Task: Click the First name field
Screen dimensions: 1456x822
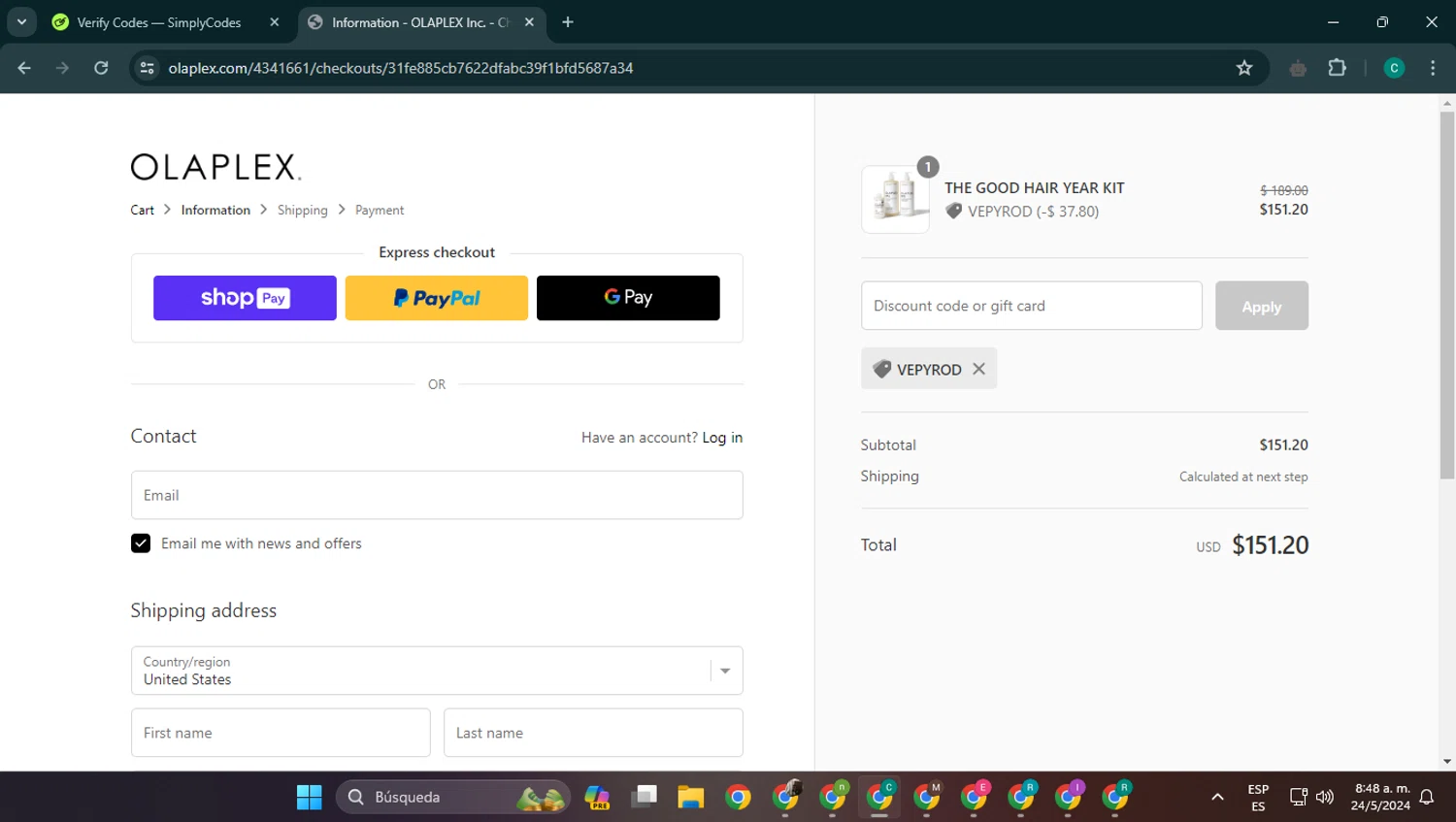Action: coord(281,733)
